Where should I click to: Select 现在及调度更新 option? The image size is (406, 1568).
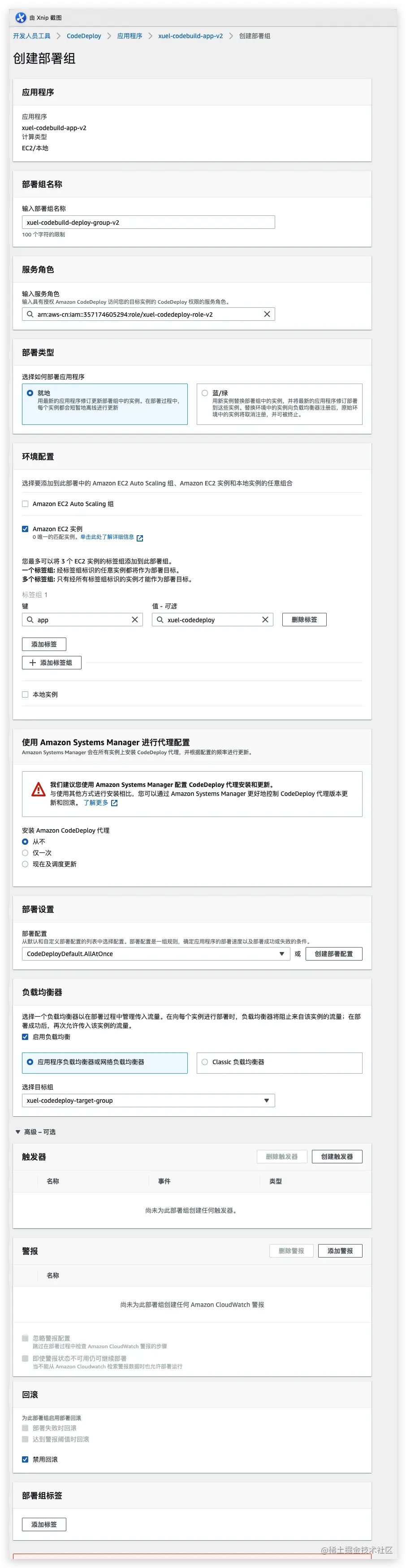coord(25,865)
